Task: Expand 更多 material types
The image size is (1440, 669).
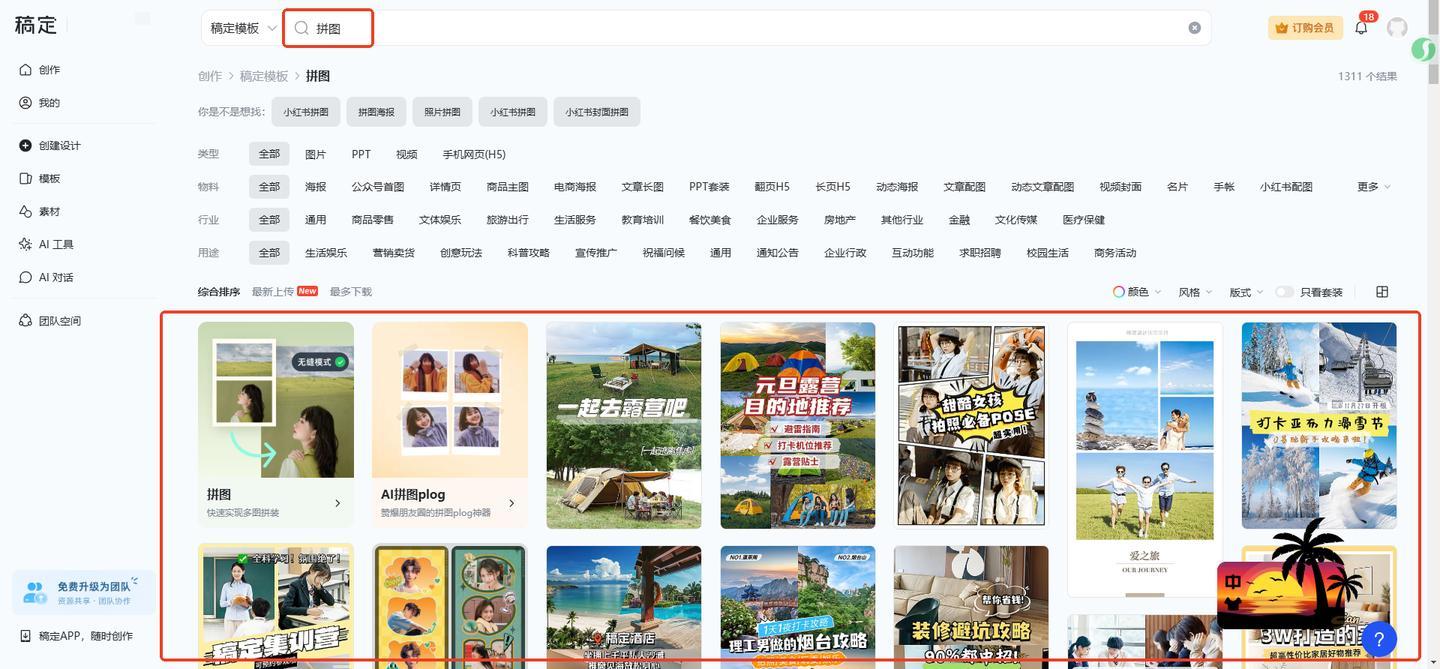Action: click(x=1373, y=187)
